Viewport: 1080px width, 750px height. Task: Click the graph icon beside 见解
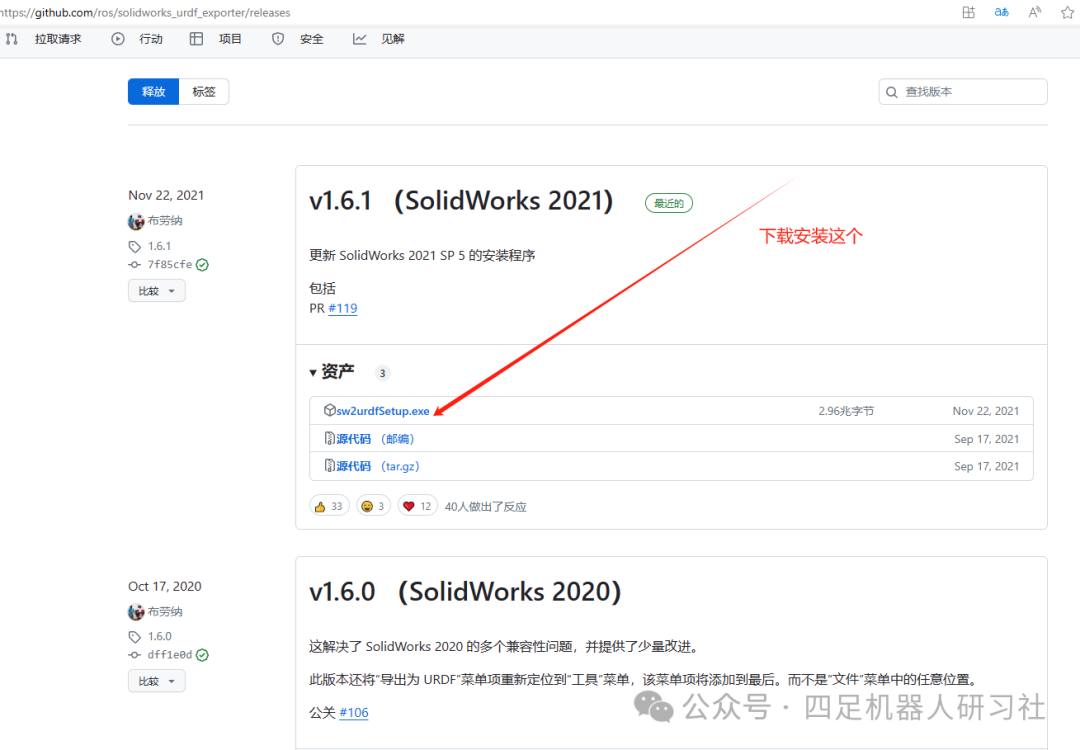pos(360,39)
